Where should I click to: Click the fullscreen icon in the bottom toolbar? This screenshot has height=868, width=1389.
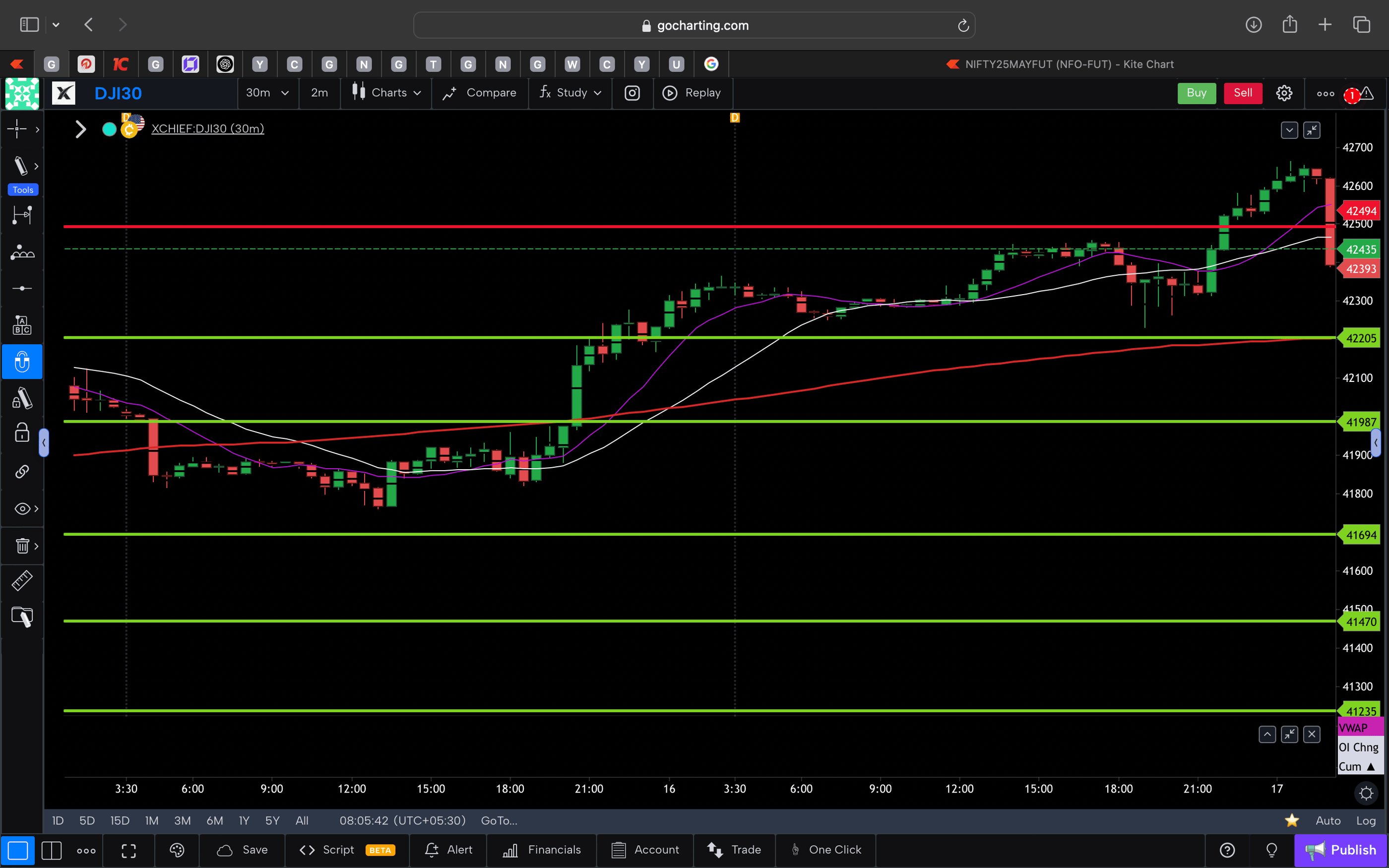click(x=128, y=850)
